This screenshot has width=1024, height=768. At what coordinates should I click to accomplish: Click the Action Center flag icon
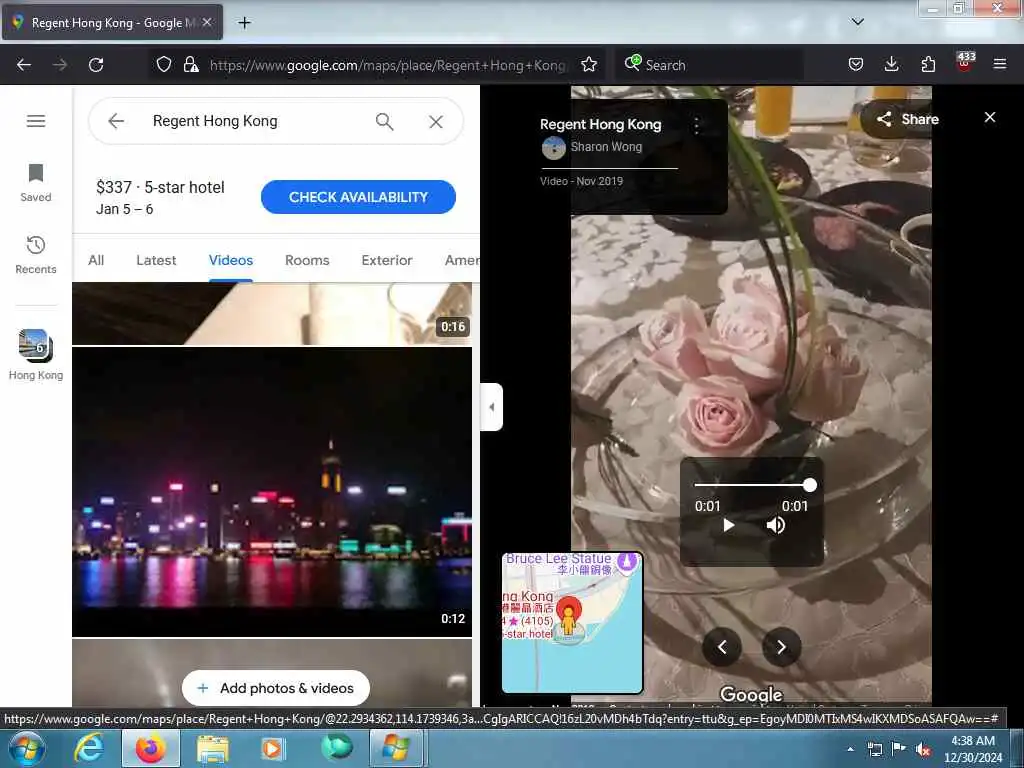coord(899,749)
